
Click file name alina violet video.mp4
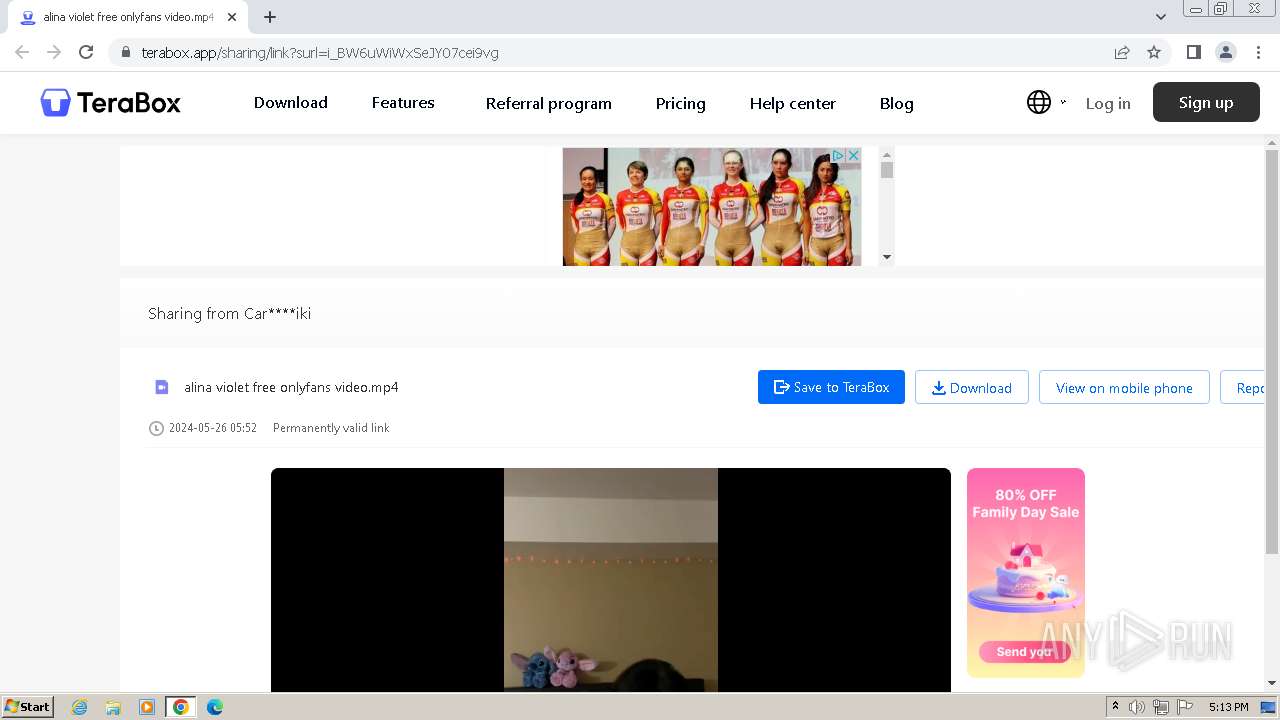tap(291, 387)
